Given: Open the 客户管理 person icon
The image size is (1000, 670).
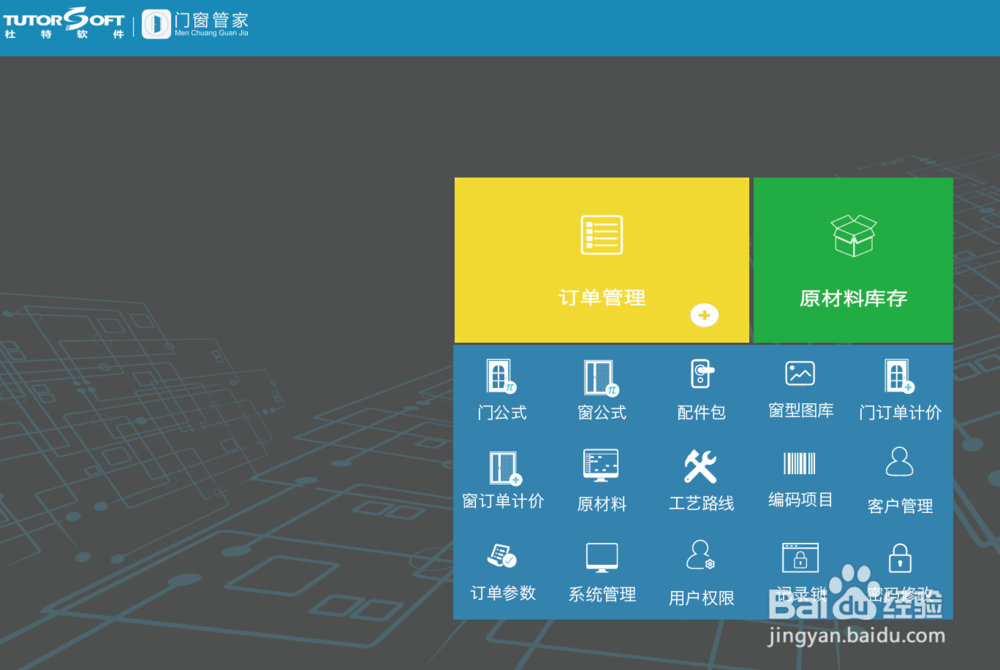Looking at the screenshot, I should coord(899,462).
